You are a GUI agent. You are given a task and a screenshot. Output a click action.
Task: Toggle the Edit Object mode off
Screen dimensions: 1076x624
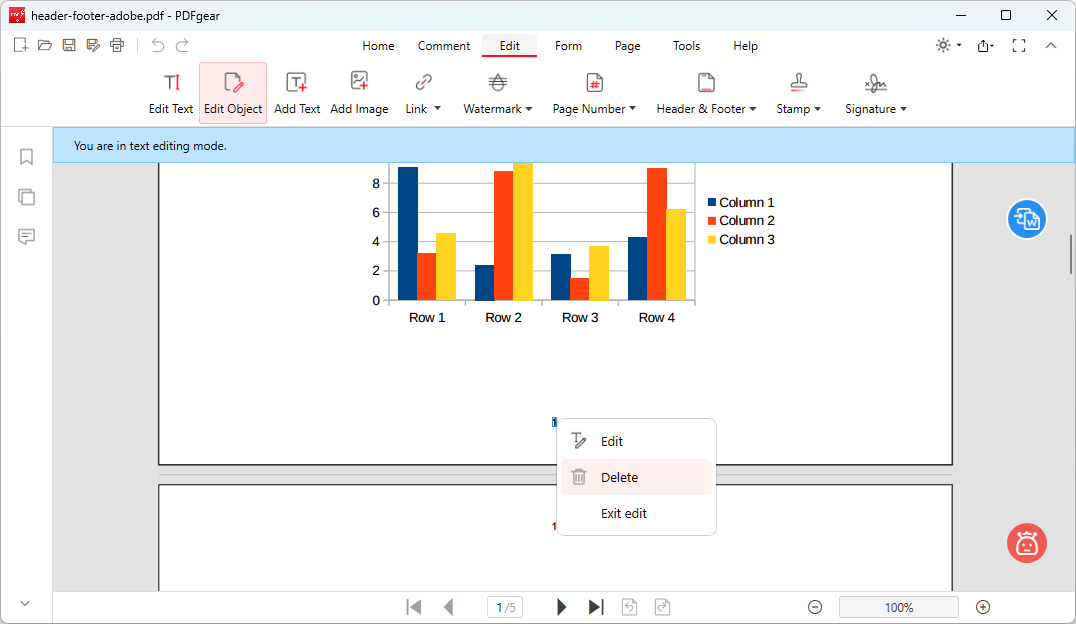(233, 93)
